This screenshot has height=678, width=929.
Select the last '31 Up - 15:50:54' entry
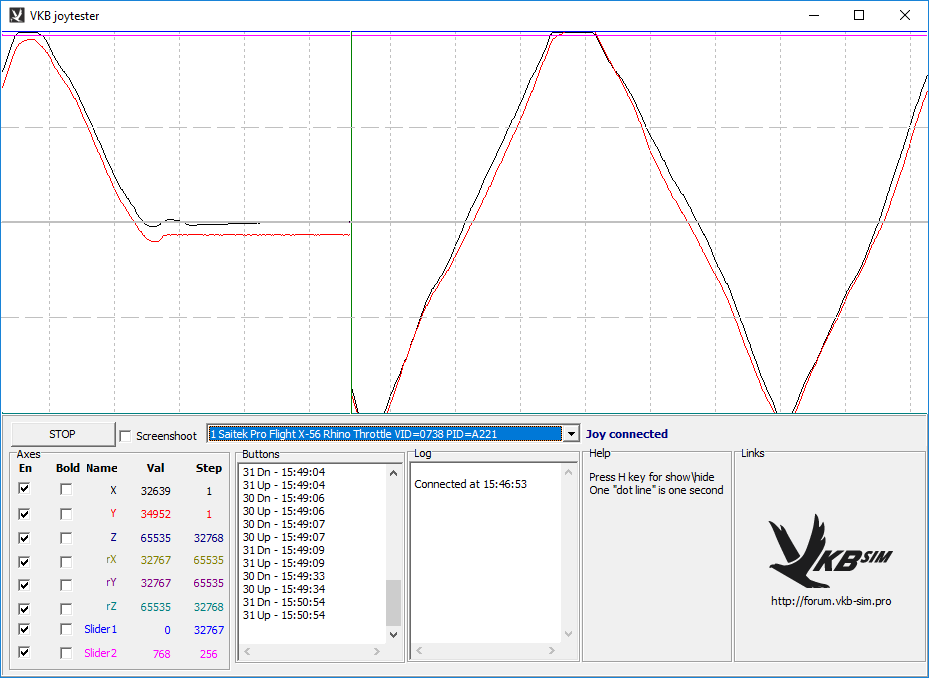284,615
